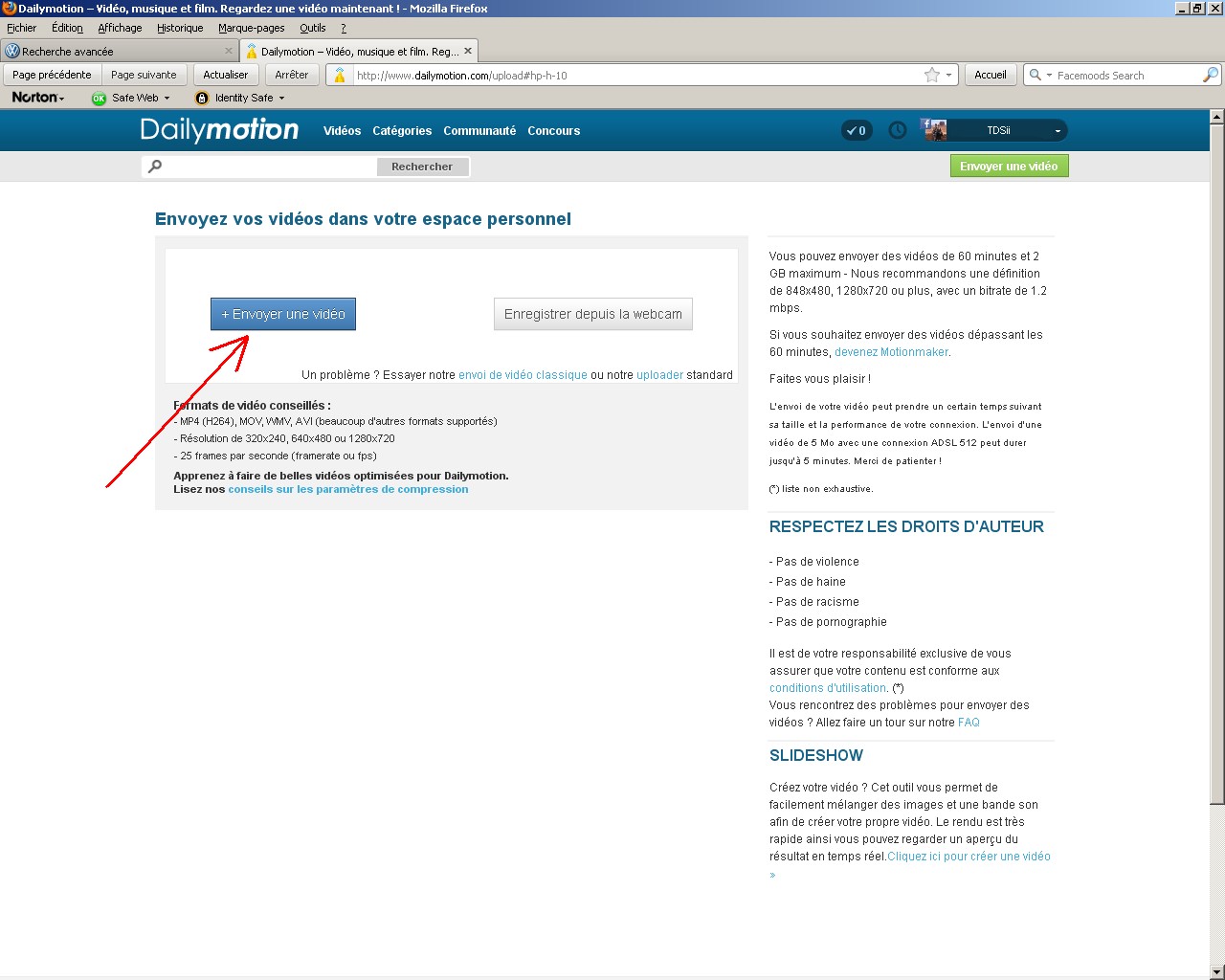Click the Dailymotion logo
This screenshot has width=1225, height=980.
(x=219, y=130)
